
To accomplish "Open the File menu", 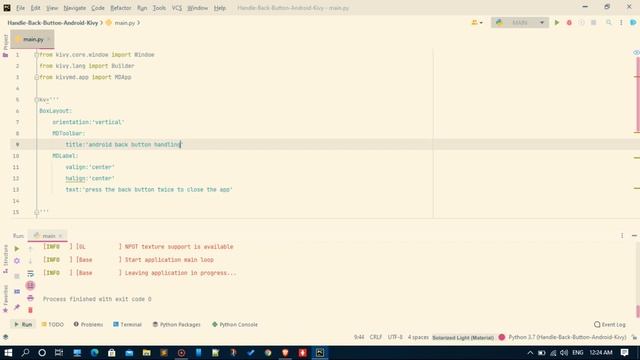I will [20, 8].
